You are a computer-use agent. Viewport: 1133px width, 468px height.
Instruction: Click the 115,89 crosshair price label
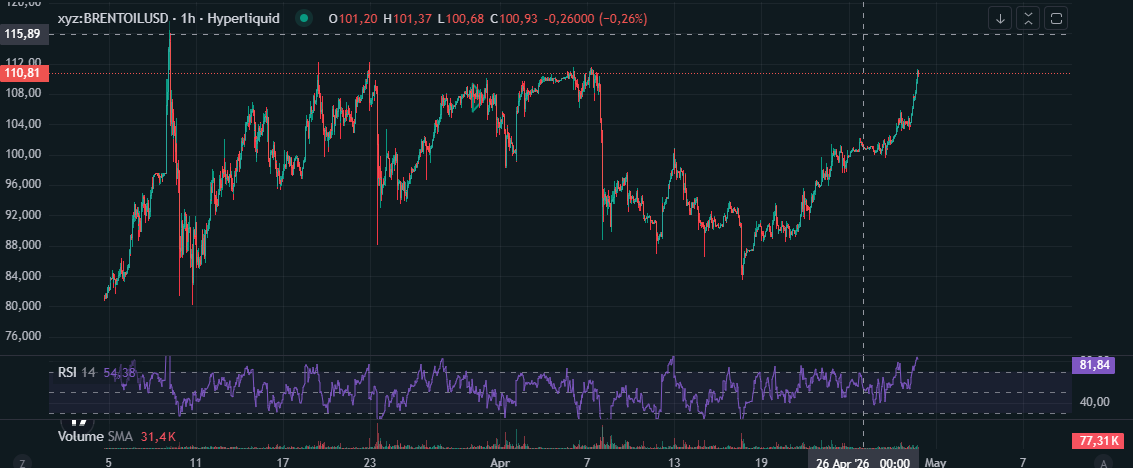point(23,34)
